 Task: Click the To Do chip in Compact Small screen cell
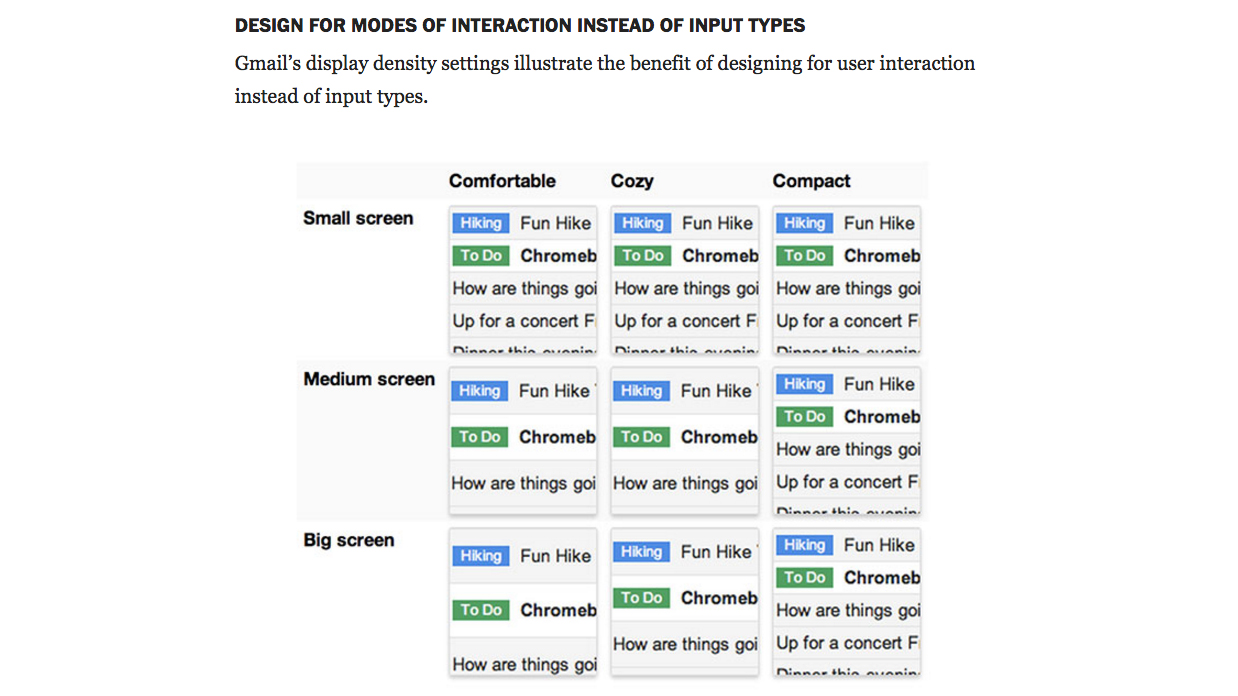[x=804, y=255]
